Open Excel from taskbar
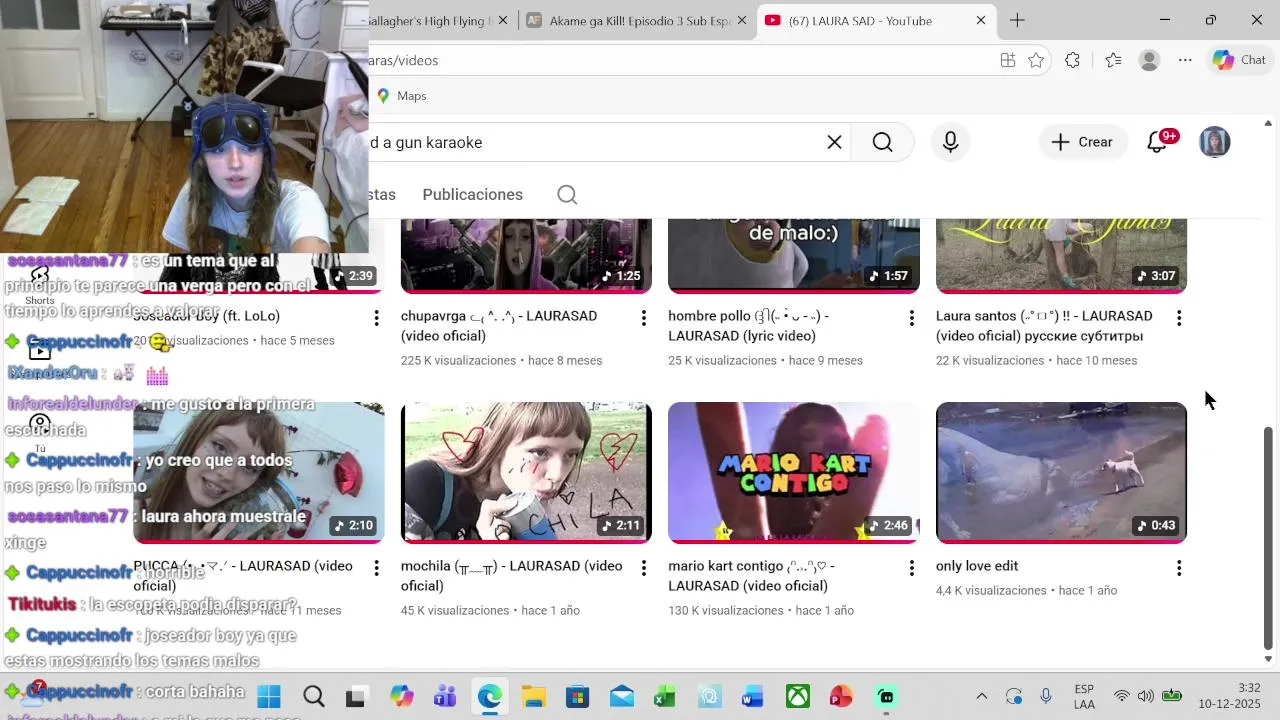Viewport: 1280px width, 720px height. tap(665, 696)
